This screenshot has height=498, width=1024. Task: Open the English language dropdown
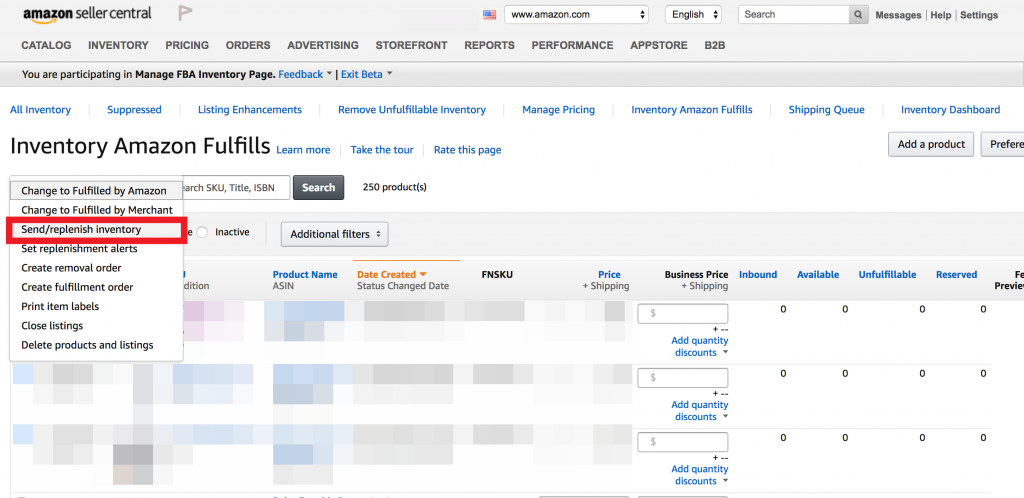pos(693,14)
